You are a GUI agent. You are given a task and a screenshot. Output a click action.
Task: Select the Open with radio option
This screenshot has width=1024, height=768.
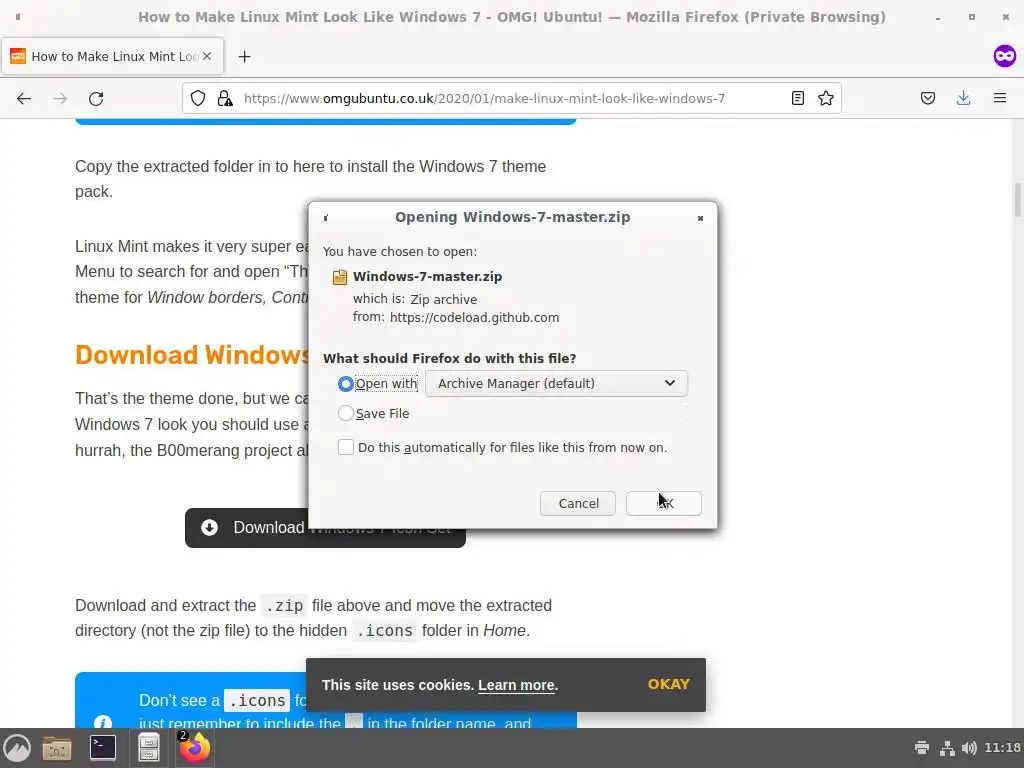(345, 383)
